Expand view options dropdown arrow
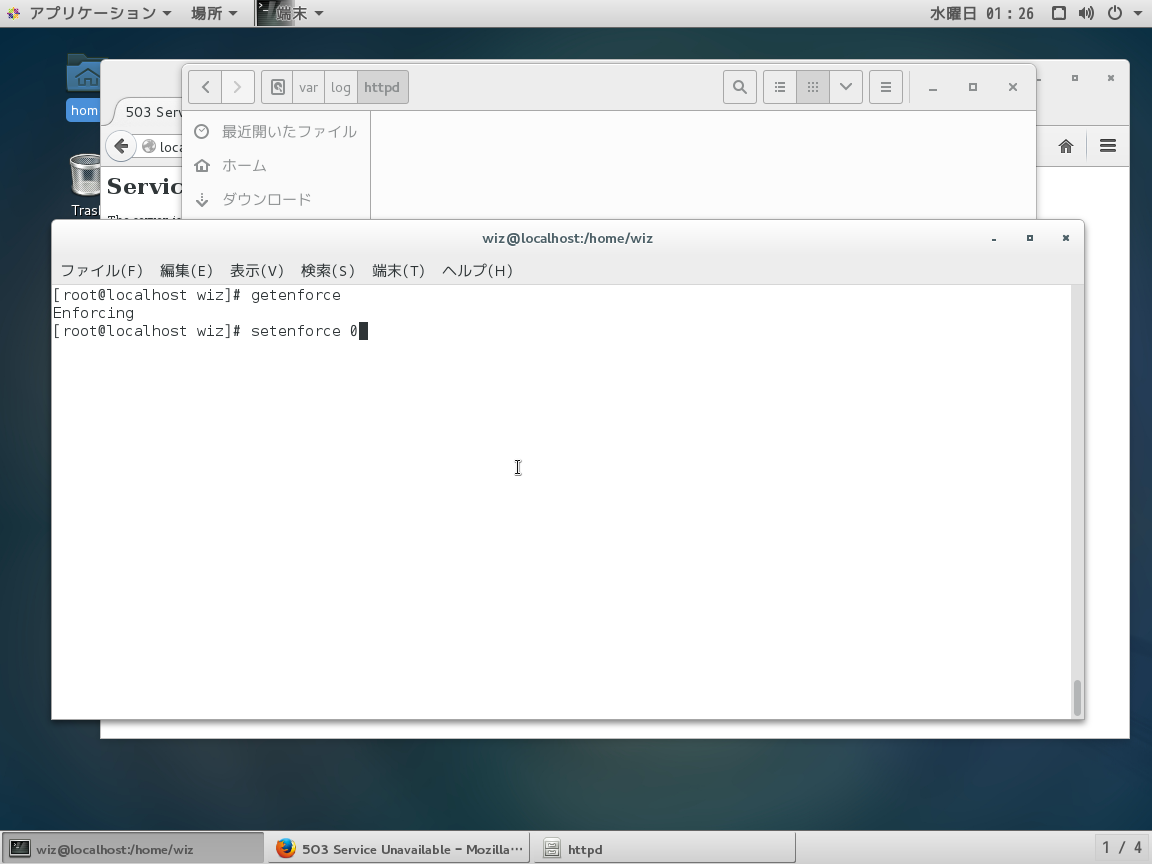This screenshot has width=1152, height=864. tap(846, 87)
